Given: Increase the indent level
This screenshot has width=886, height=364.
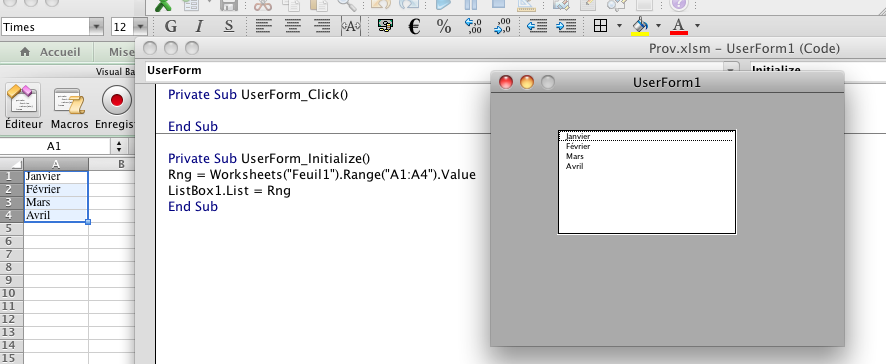Looking at the screenshot, I should 566,27.
